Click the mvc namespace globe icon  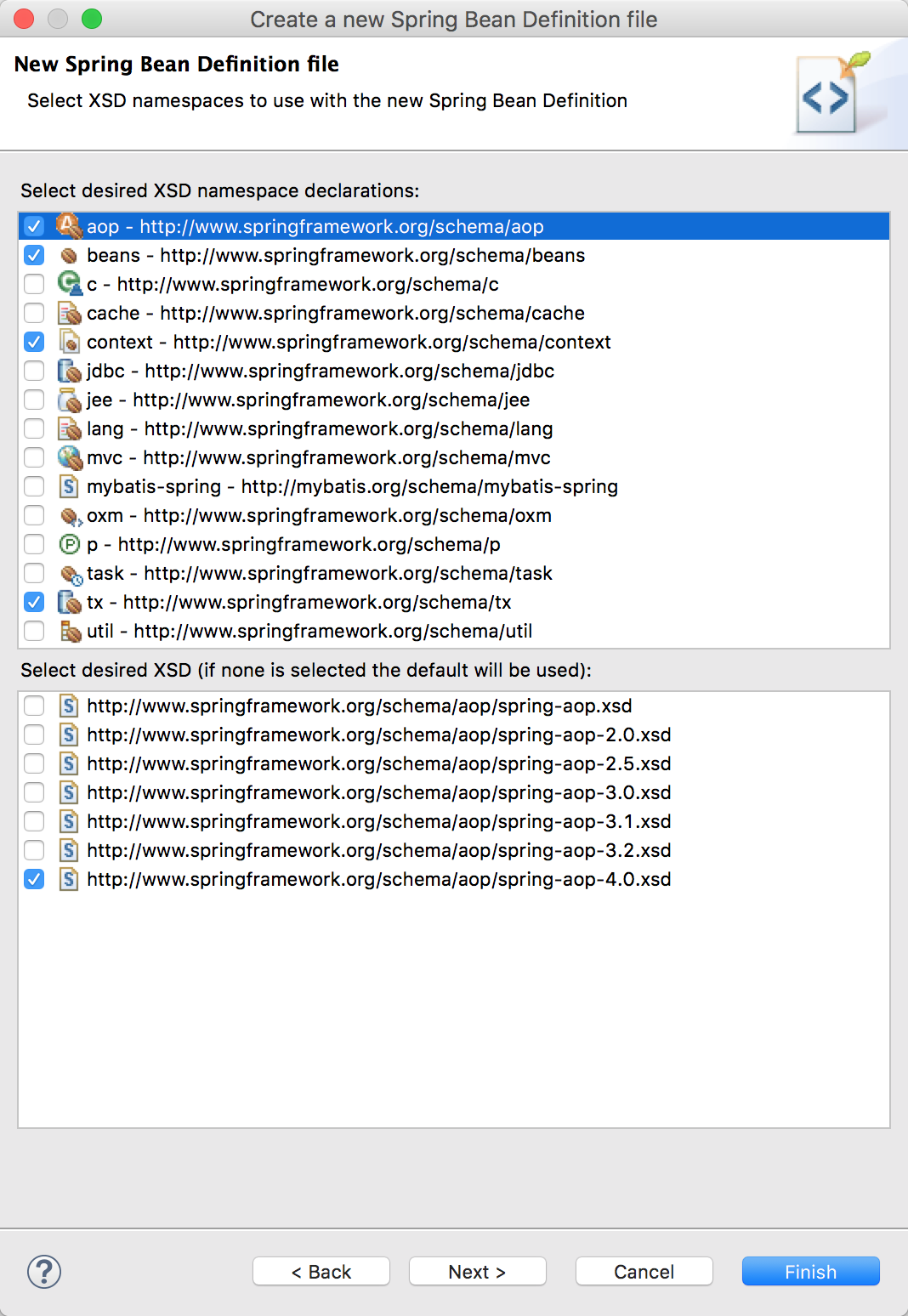69,457
